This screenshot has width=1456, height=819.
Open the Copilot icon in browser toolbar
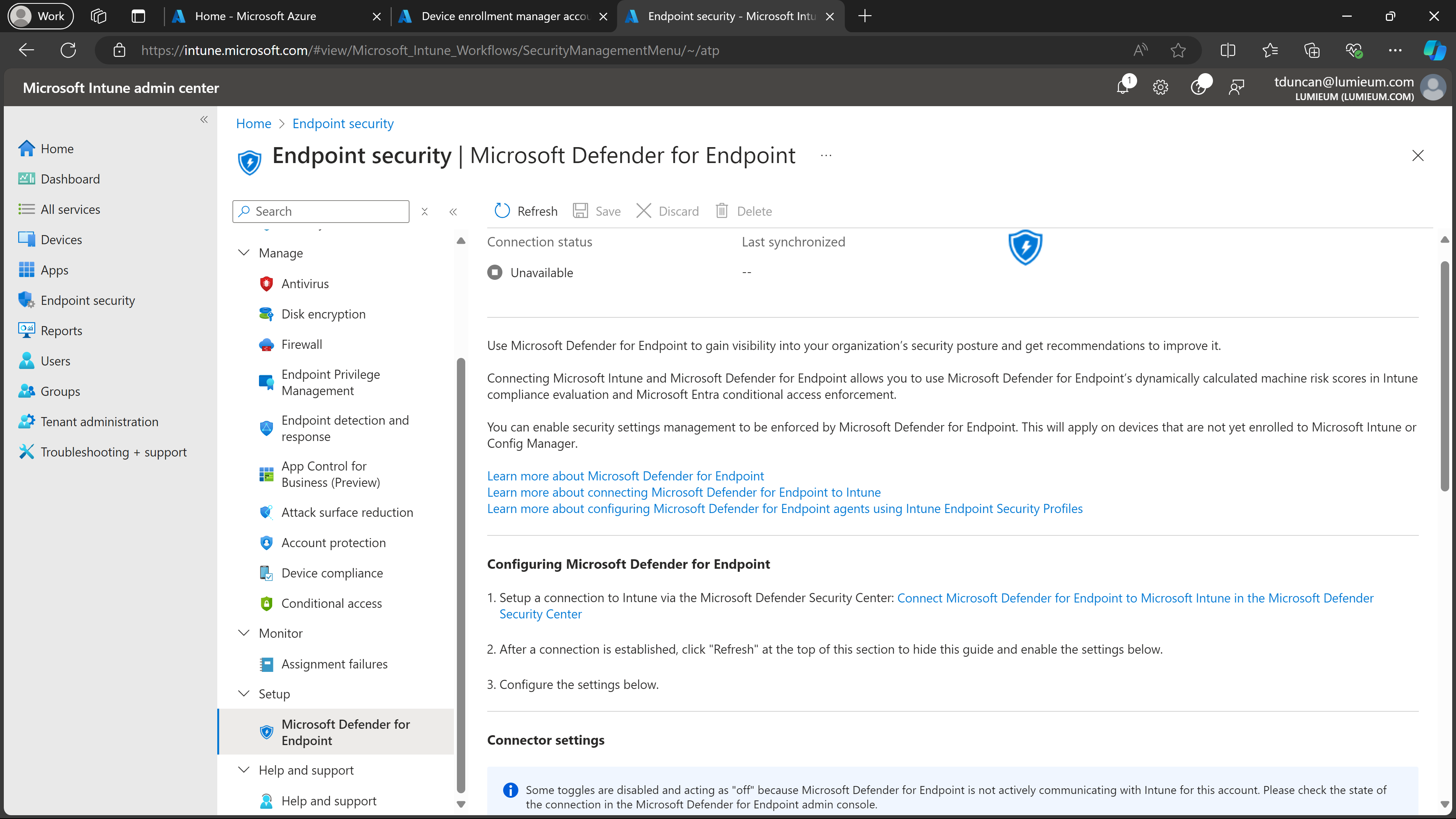1434,50
